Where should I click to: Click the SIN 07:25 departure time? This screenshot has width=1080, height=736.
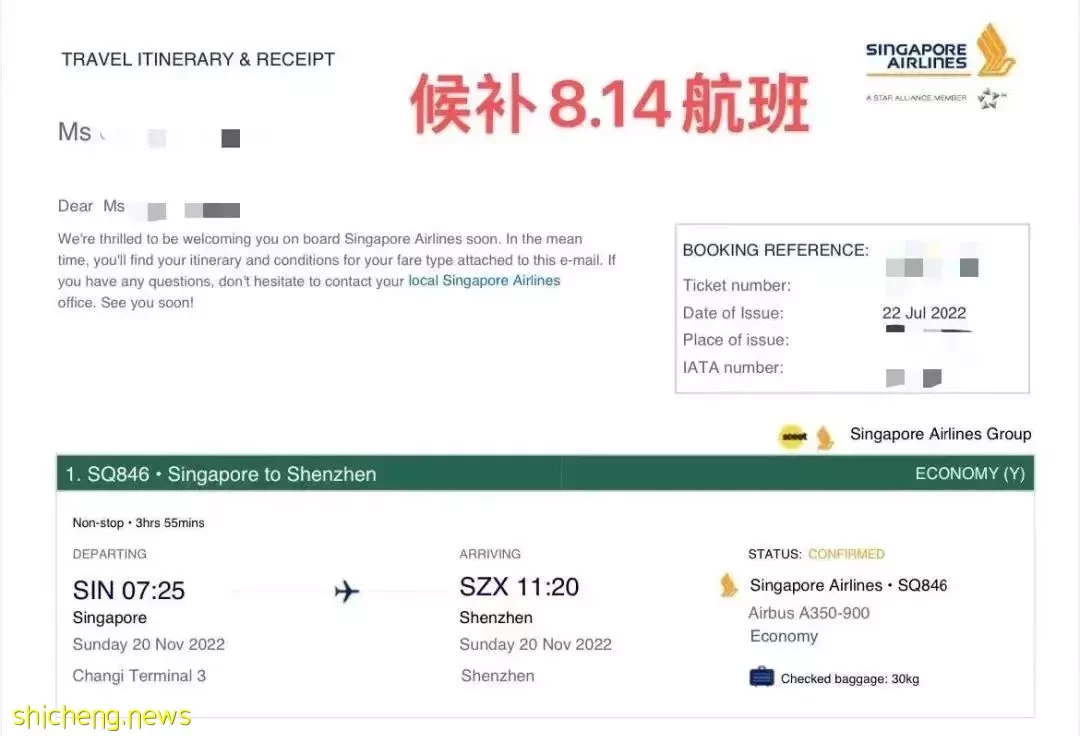pos(129,590)
